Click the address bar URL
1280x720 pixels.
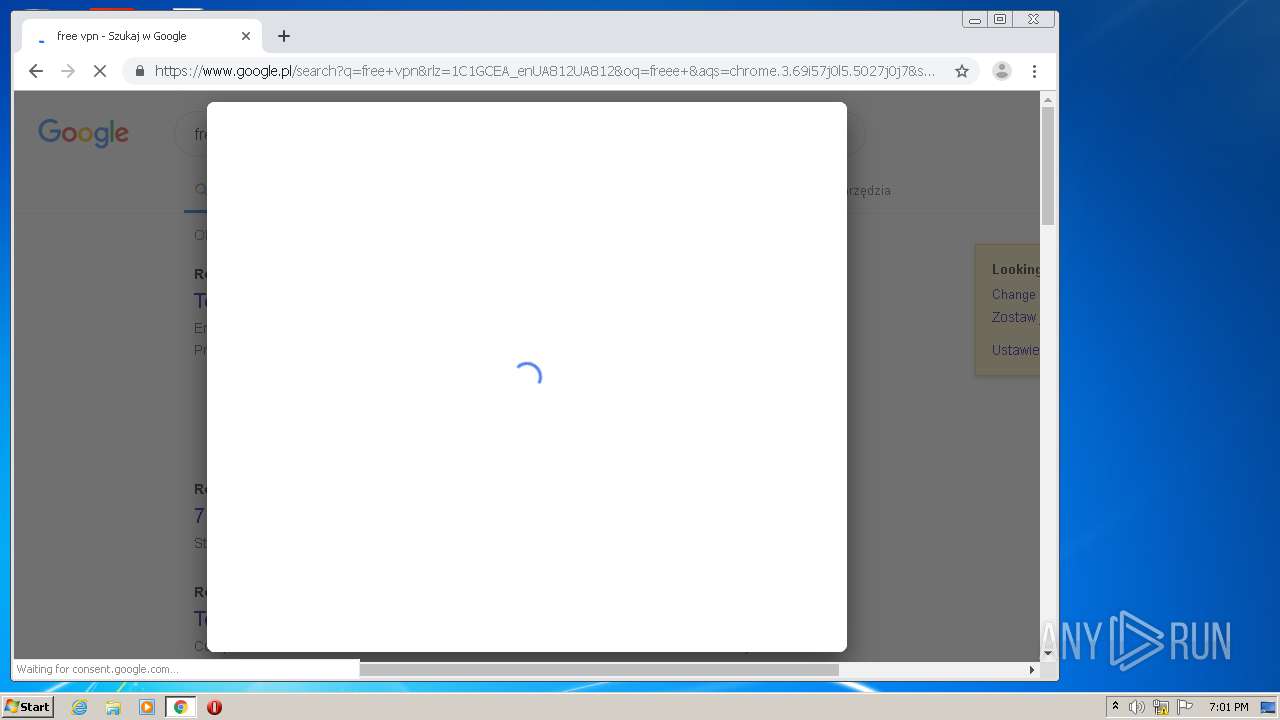pyautogui.click(x=545, y=71)
